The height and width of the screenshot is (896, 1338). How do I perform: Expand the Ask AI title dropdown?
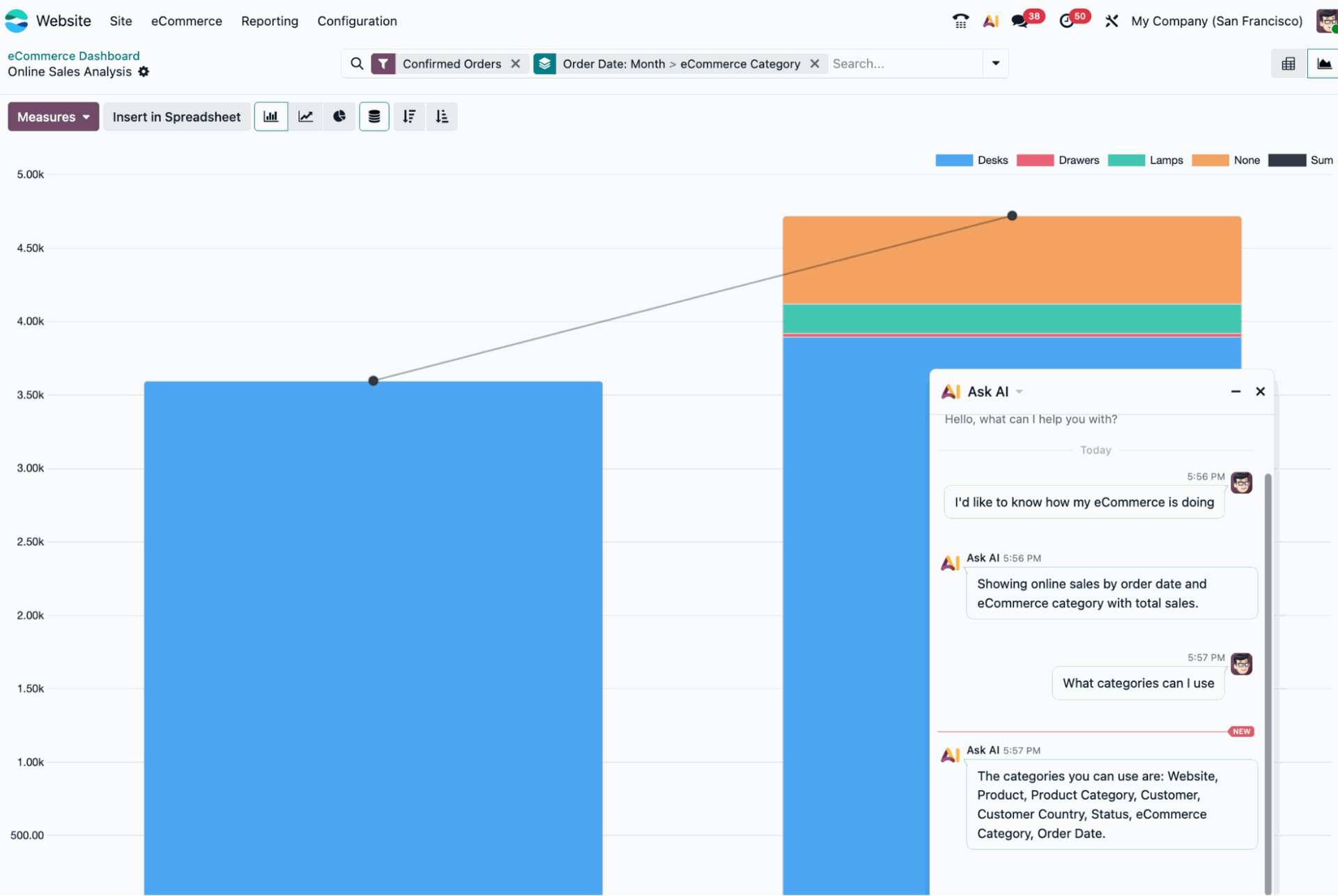click(1020, 392)
